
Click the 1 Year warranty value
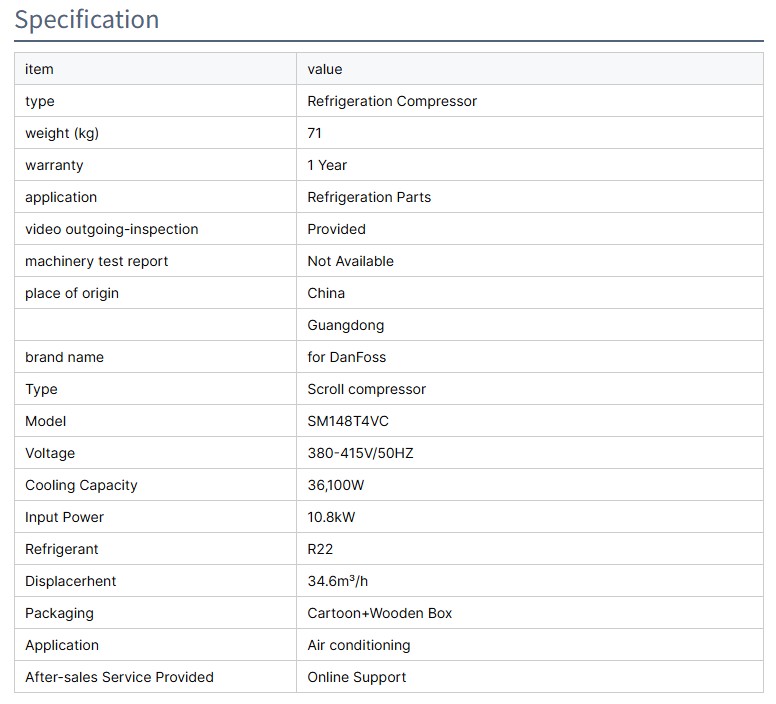(x=327, y=165)
